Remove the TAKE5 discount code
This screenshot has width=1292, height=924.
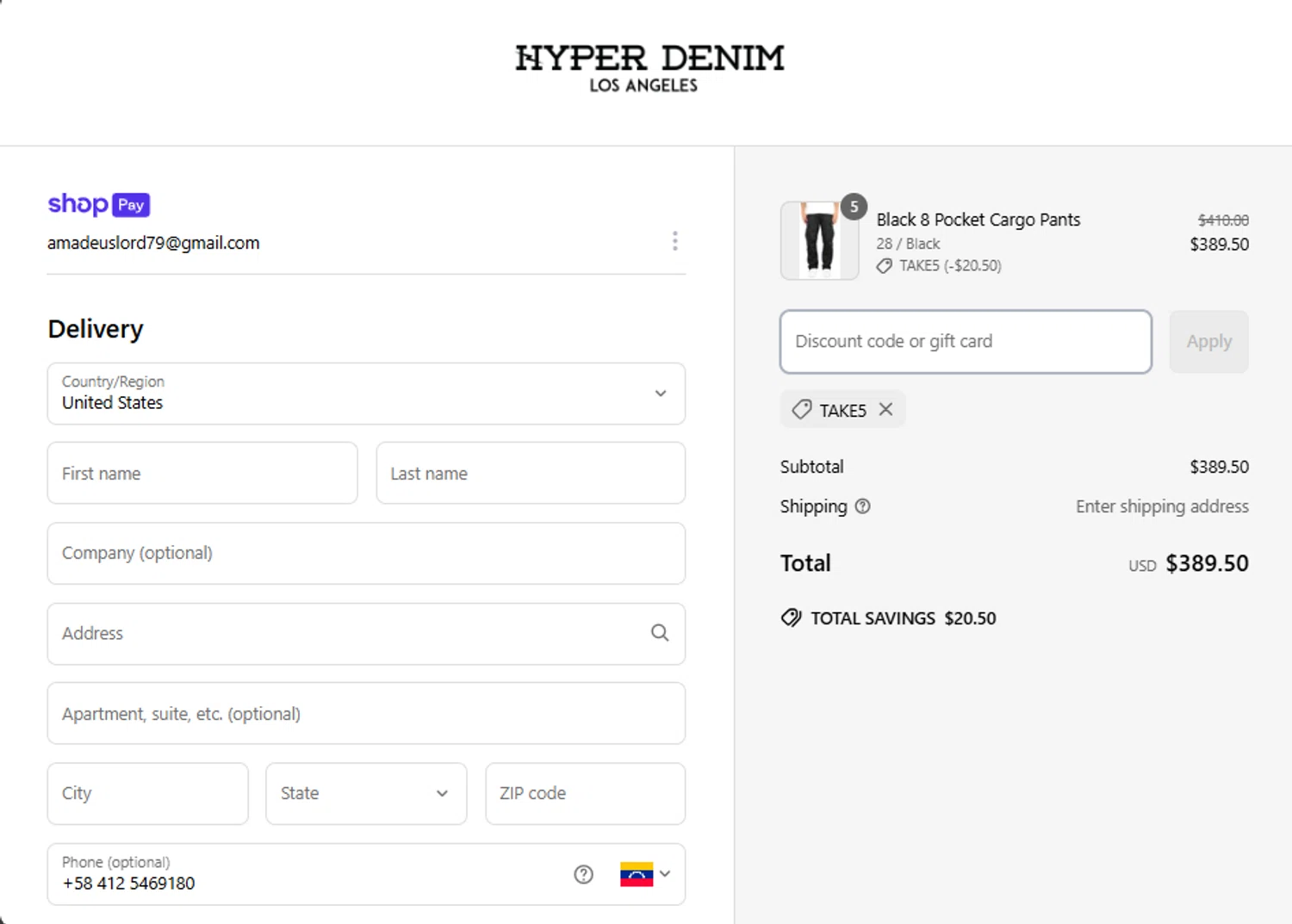coord(885,409)
